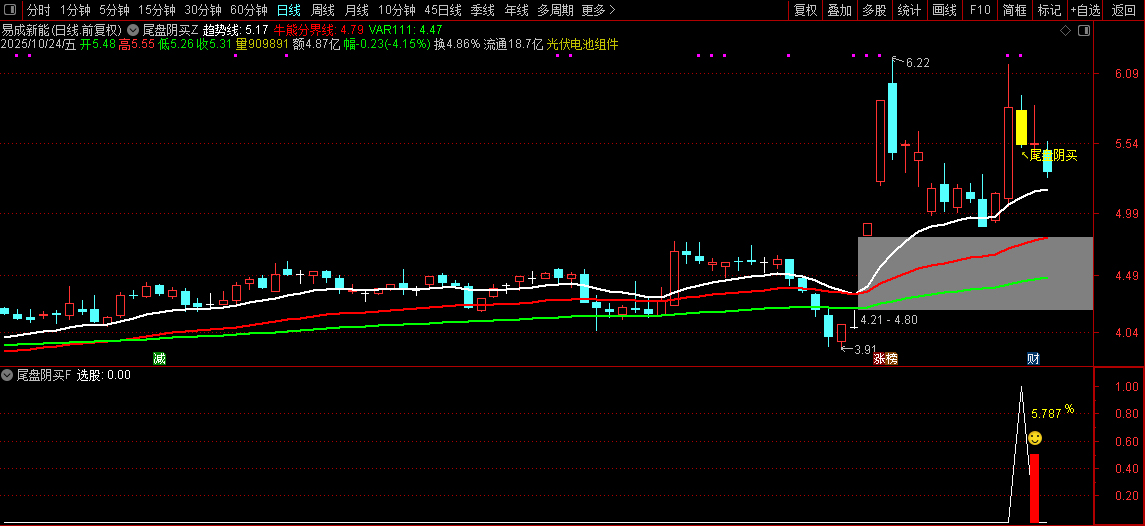Select the 1分钟 period
The width and height of the screenshot is (1145, 526).
pos(75,10)
